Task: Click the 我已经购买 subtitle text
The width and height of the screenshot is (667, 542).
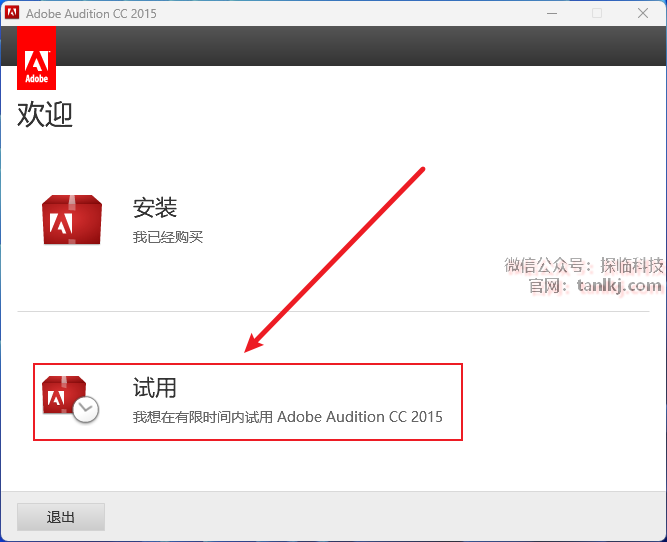Action: tap(168, 237)
